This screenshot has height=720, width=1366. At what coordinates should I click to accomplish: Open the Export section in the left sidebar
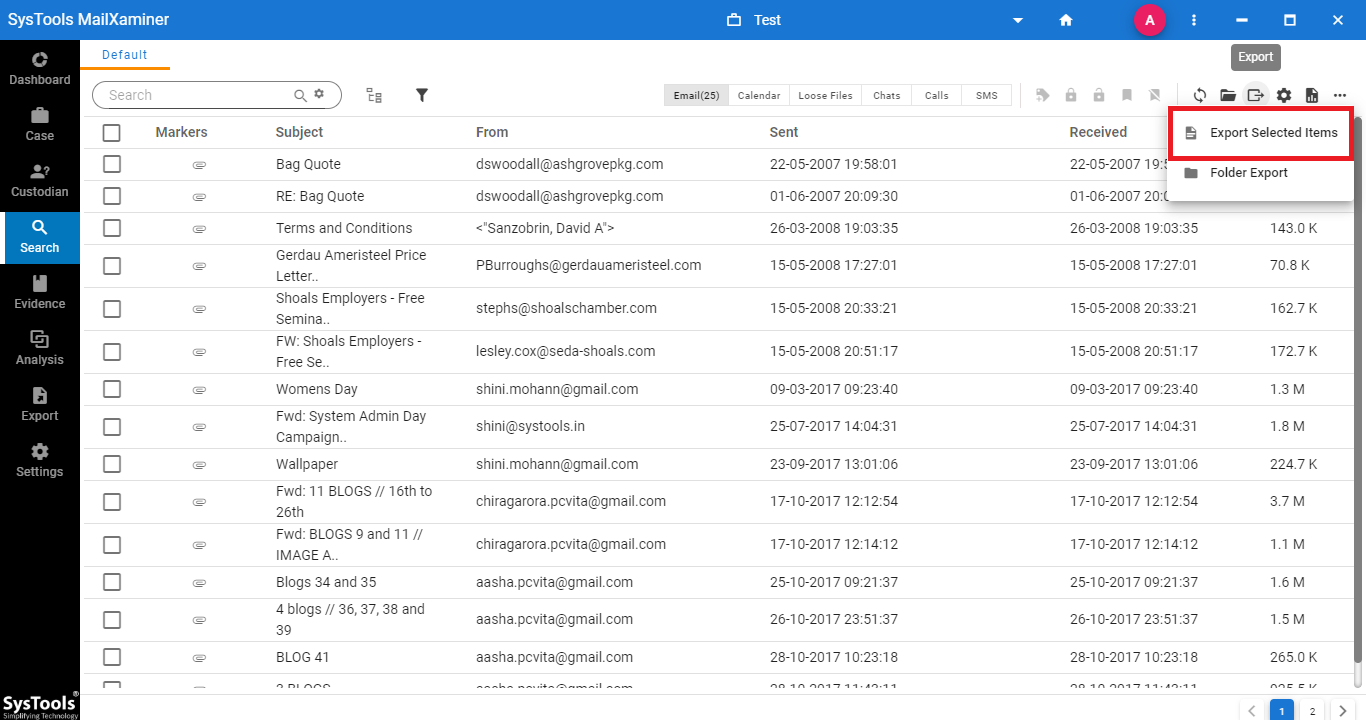coord(40,405)
